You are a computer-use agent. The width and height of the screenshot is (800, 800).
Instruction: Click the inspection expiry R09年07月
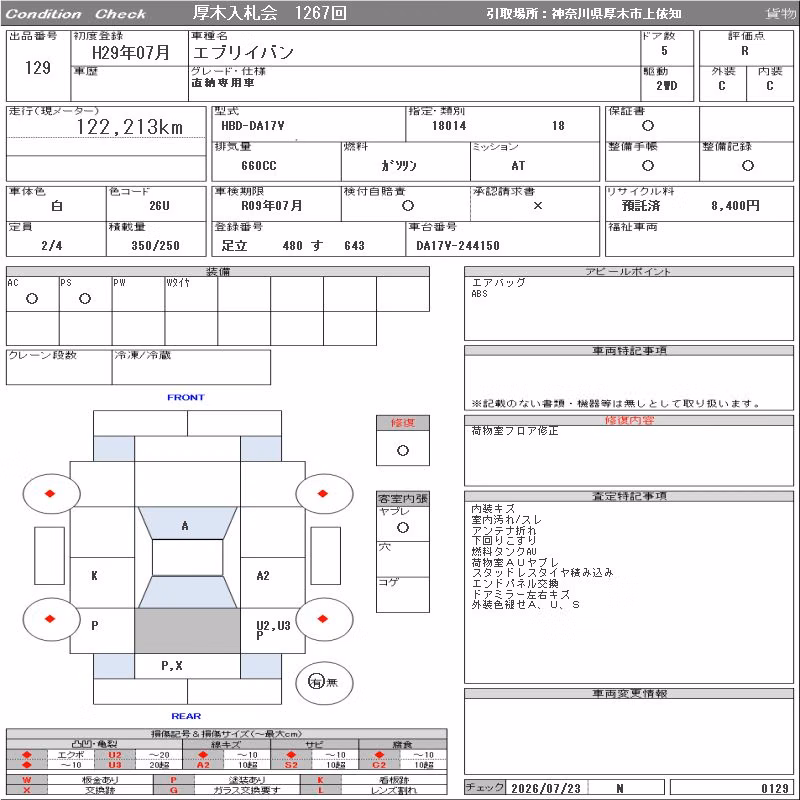pyautogui.click(x=271, y=206)
